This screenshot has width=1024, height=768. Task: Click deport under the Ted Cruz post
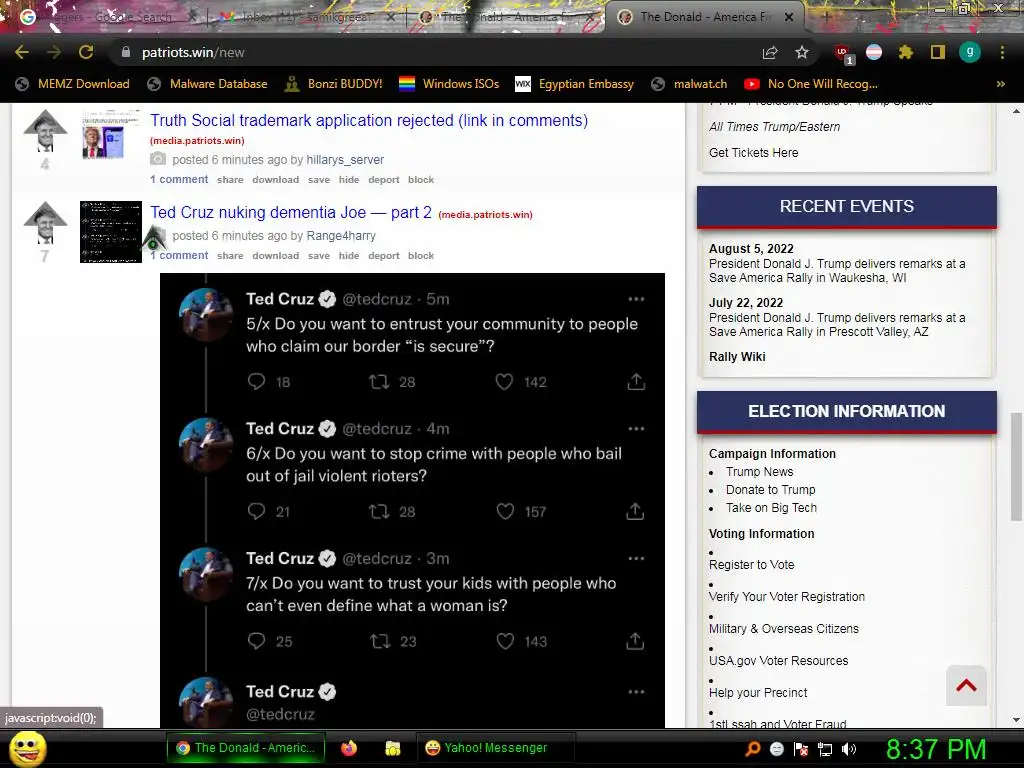click(383, 256)
